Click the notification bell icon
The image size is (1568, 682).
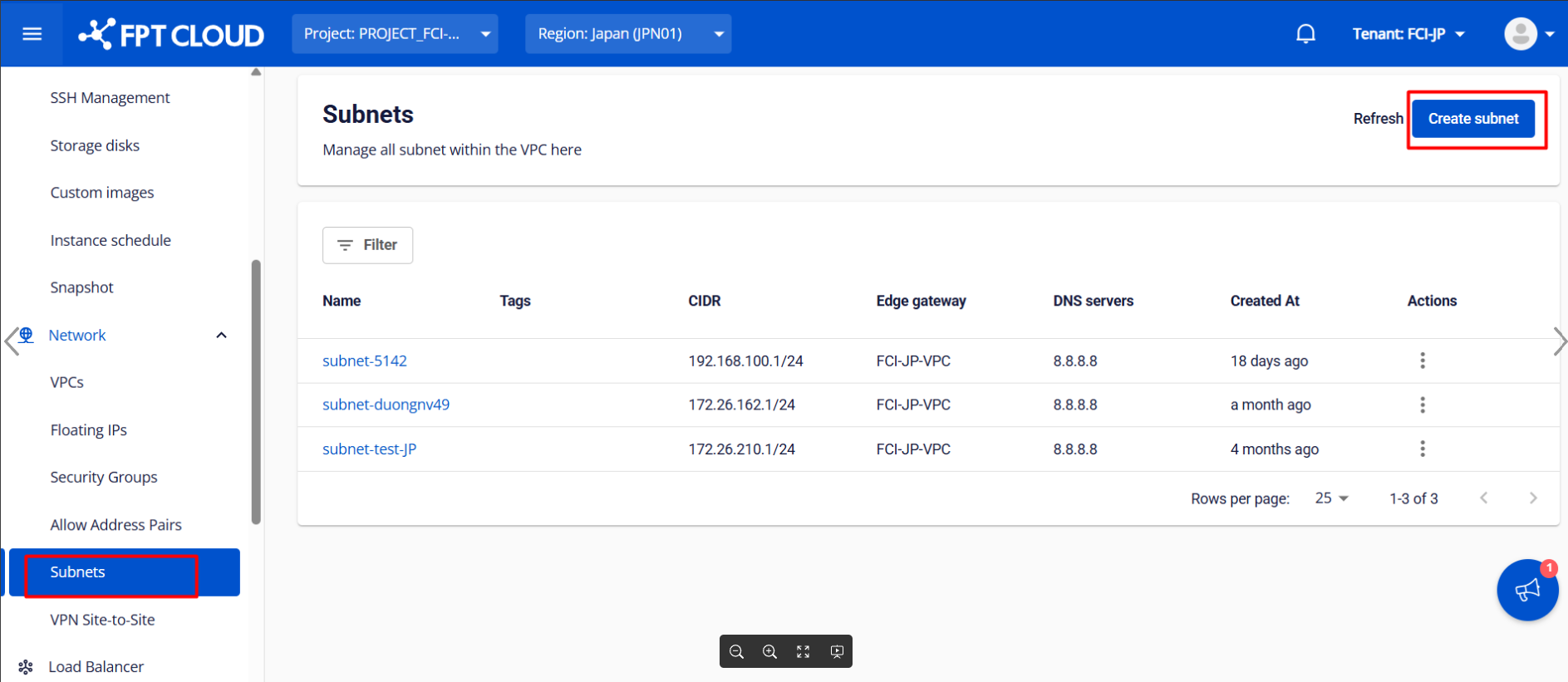pyautogui.click(x=1305, y=34)
